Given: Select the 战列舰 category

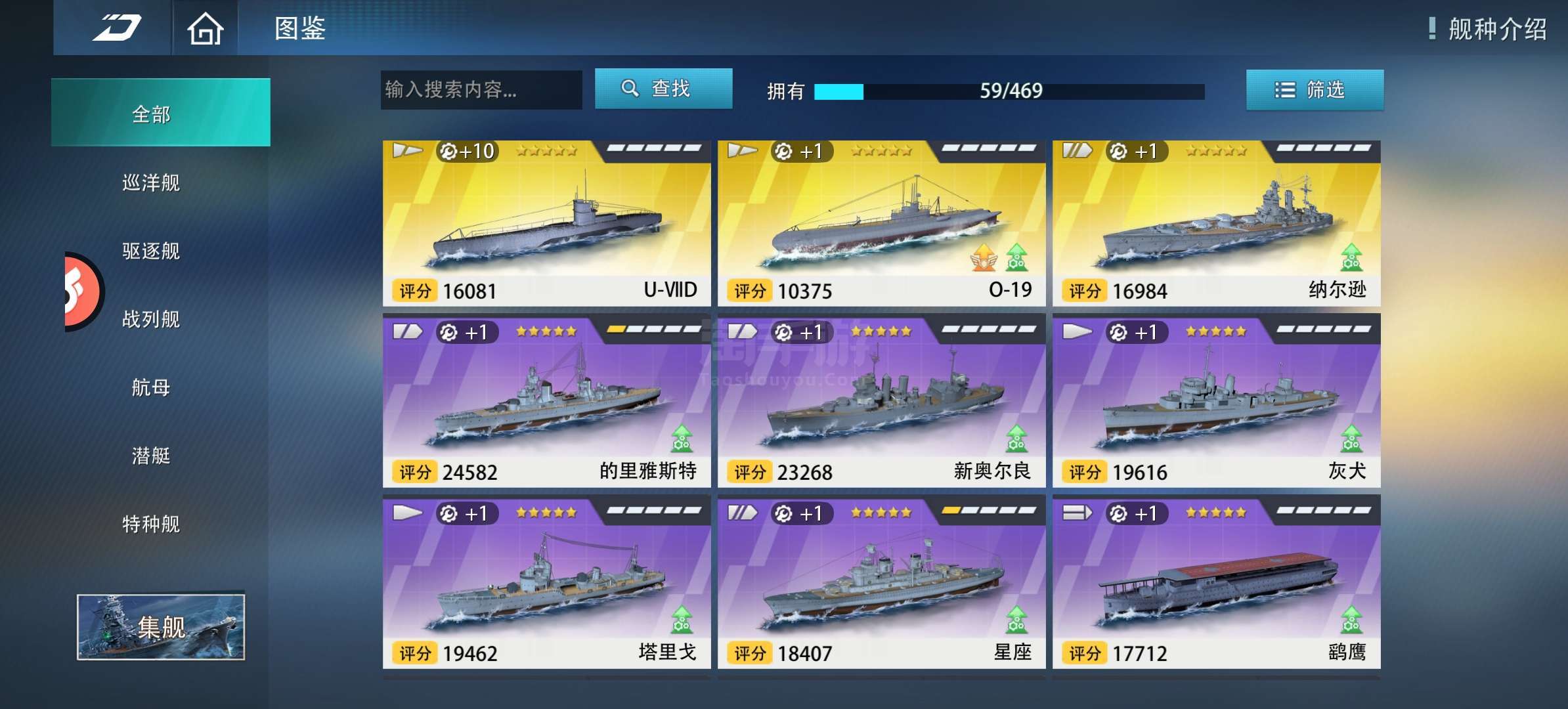Looking at the screenshot, I should pos(151,319).
